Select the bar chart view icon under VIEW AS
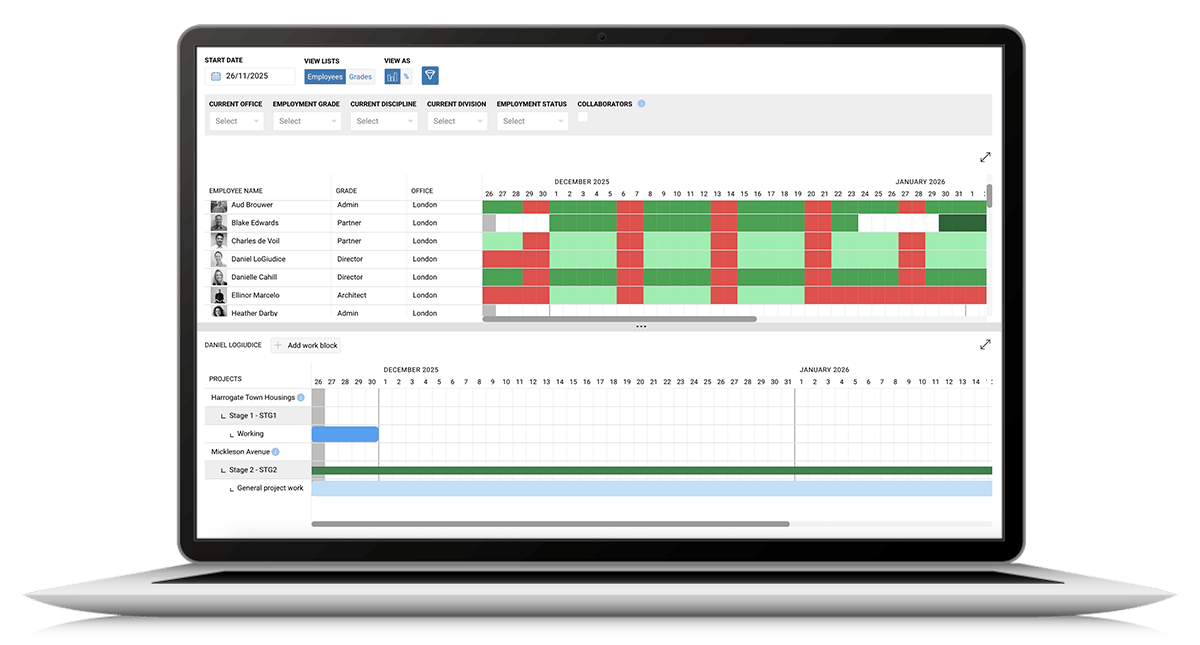This screenshot has height=645, width=1200. [x=391, y=76]
